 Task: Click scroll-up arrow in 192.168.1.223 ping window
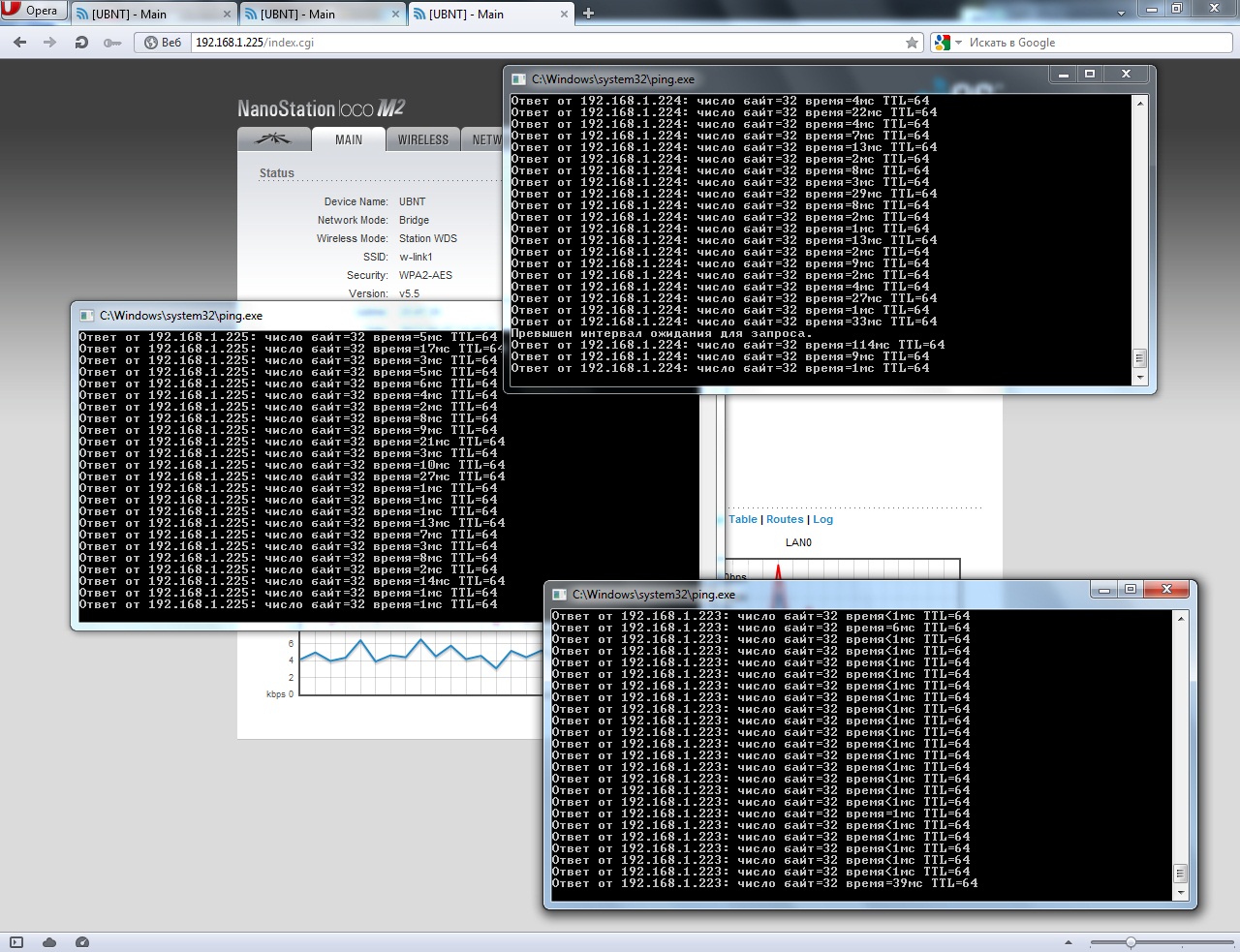tap(1180, 618)
